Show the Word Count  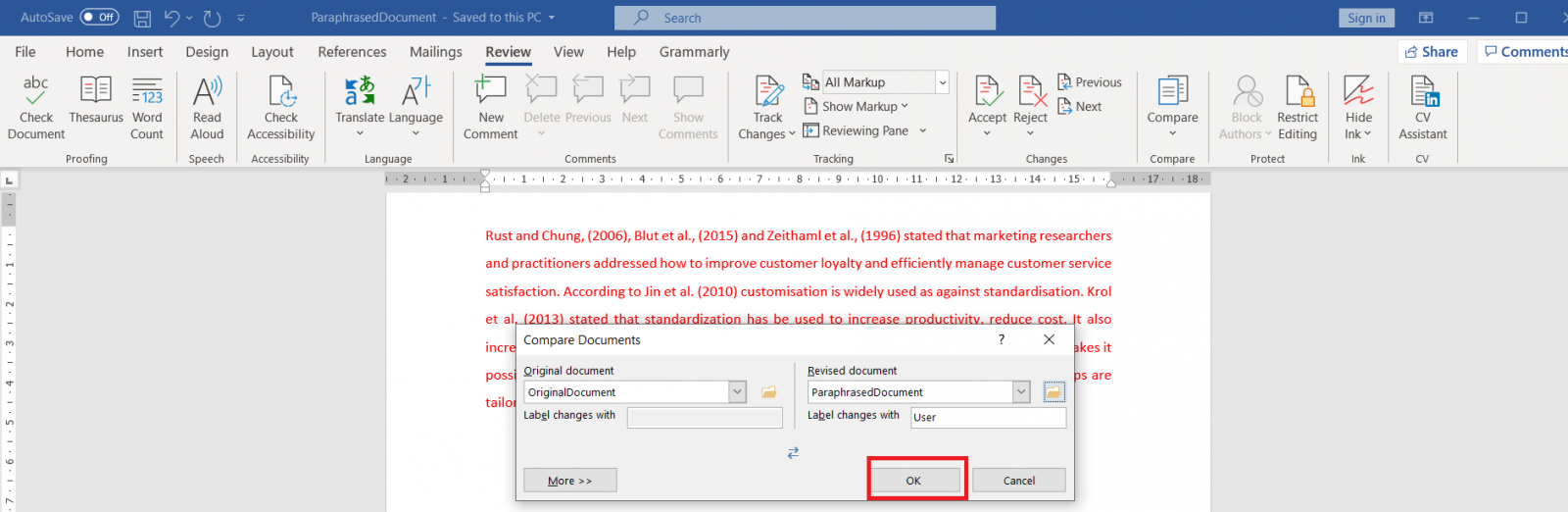pos(147,108)
